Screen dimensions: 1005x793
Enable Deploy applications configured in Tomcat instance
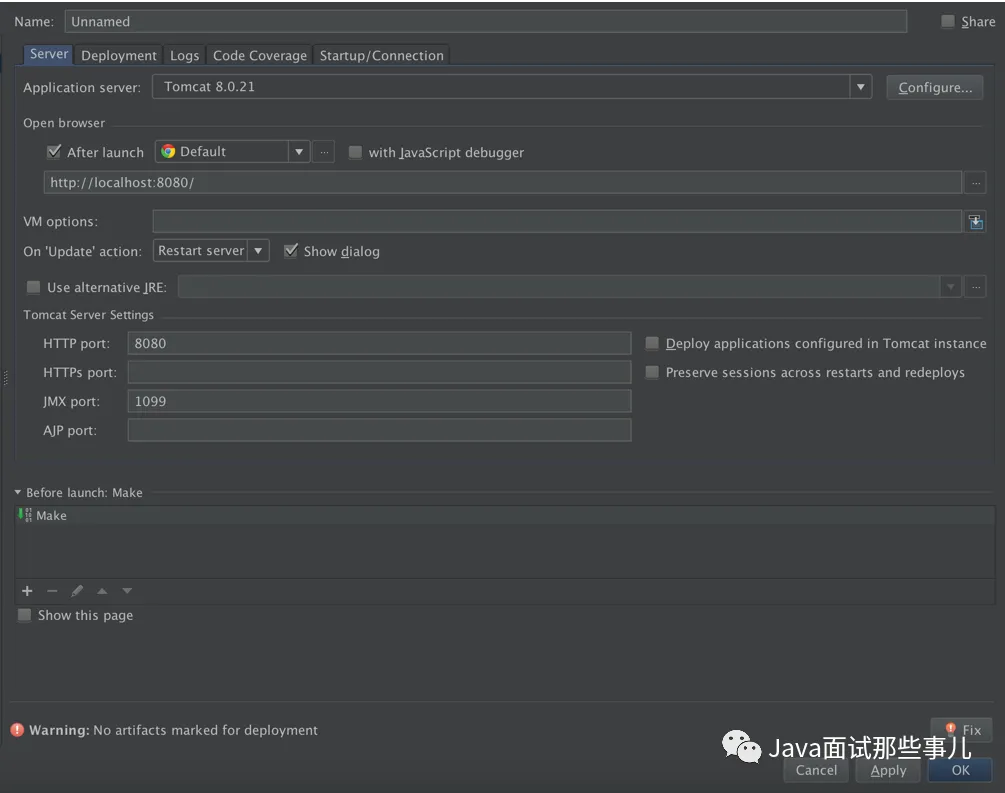pos(652,343)
